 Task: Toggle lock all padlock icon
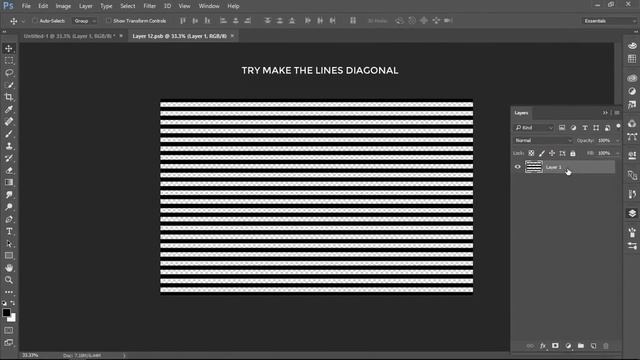coord(573,153)
